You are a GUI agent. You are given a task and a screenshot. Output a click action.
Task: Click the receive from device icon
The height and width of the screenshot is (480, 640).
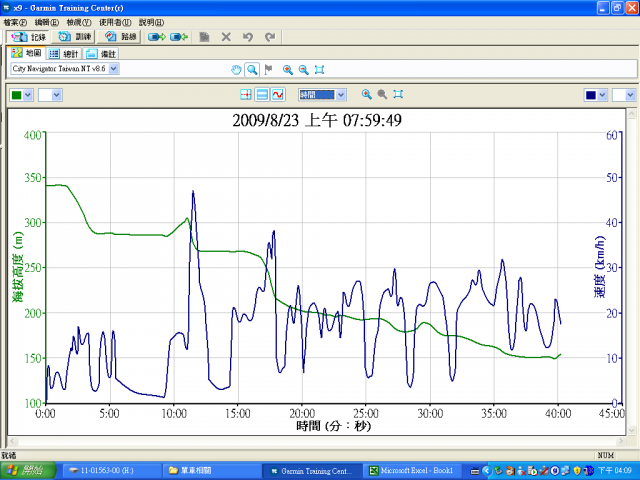pyautogui.click(x=179, y=37)
